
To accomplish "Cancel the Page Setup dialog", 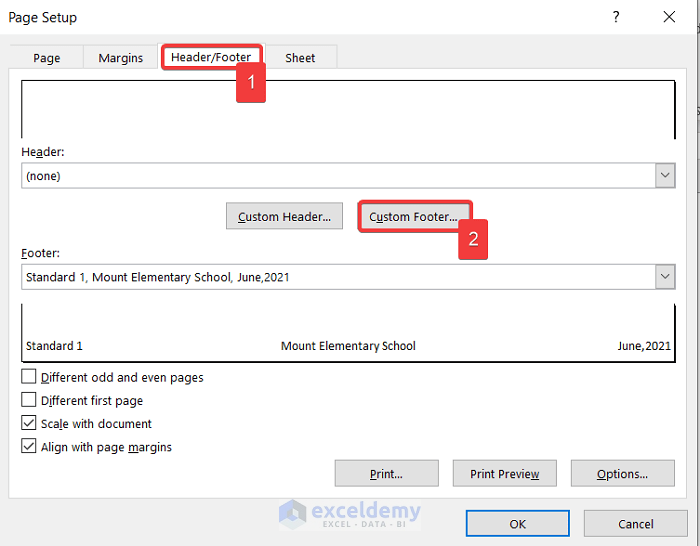I will (636, 524).
